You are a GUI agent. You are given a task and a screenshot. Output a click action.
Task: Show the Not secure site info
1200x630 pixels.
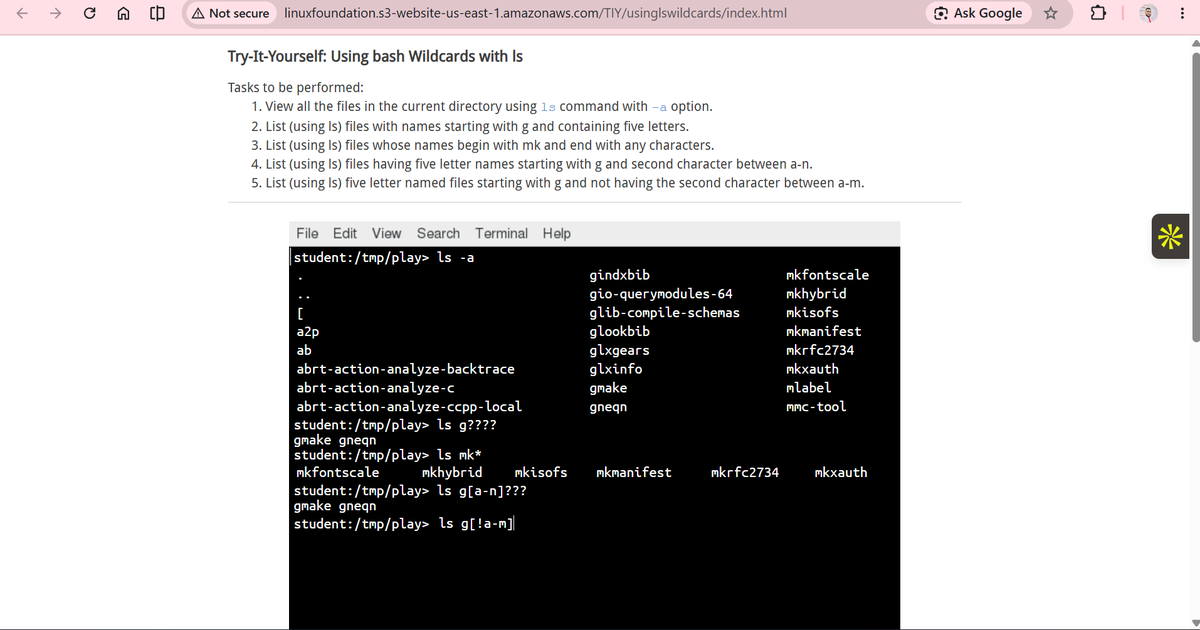pyautogui.click(x=230, y=13)
